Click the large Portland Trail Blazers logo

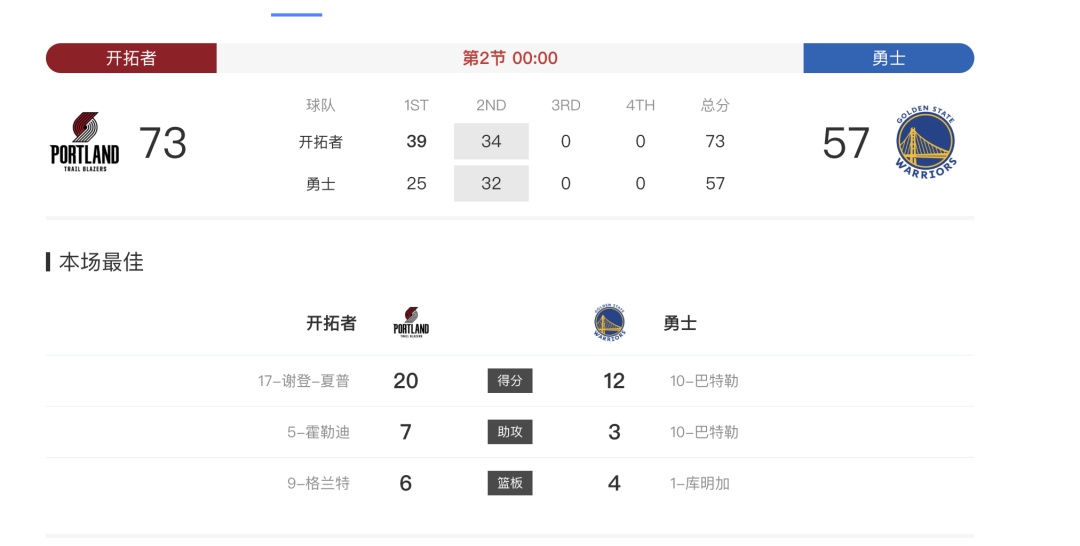pos(85,142)
